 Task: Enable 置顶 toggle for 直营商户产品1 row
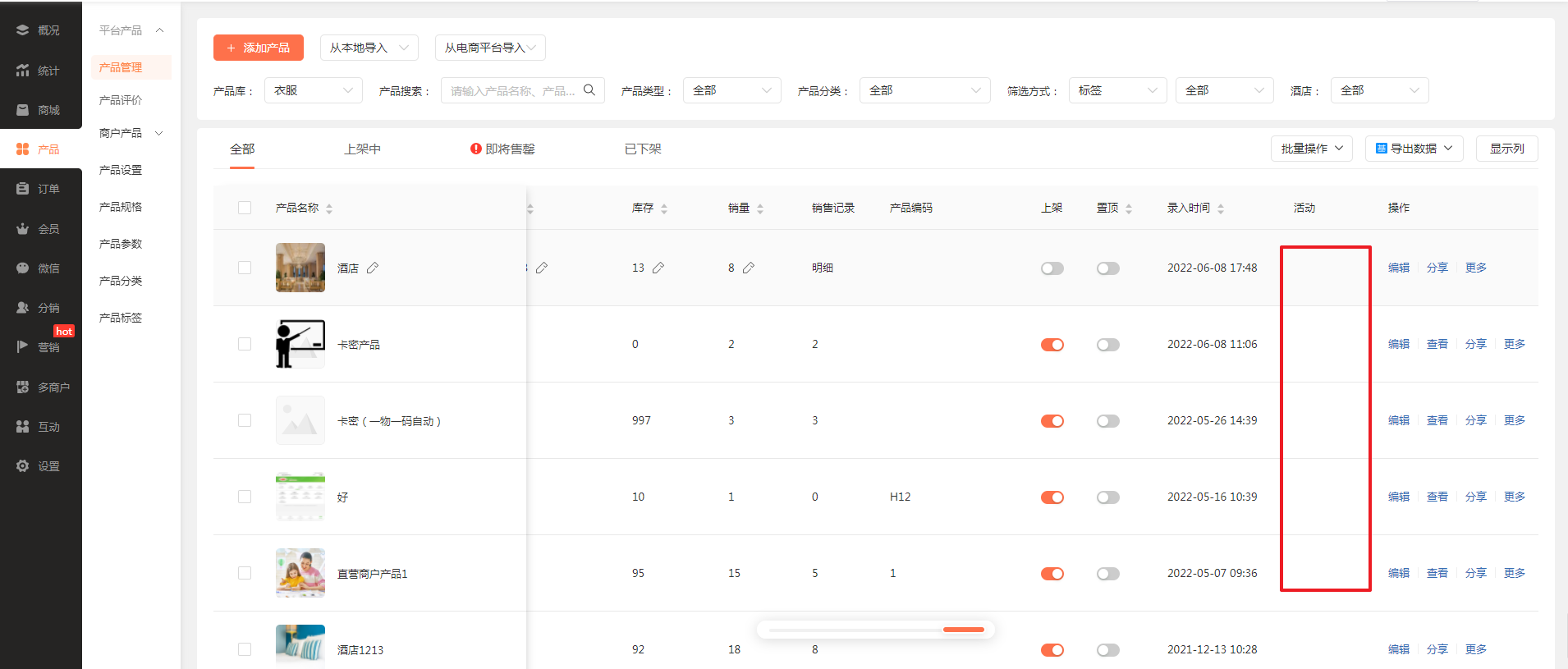point(1108,574)
